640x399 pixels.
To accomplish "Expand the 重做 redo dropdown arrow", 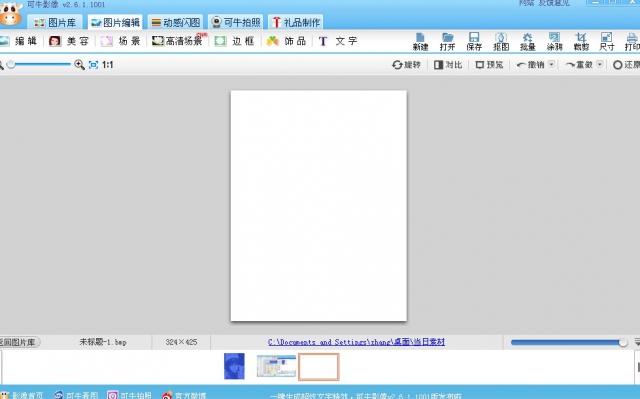I will [600, 64].
